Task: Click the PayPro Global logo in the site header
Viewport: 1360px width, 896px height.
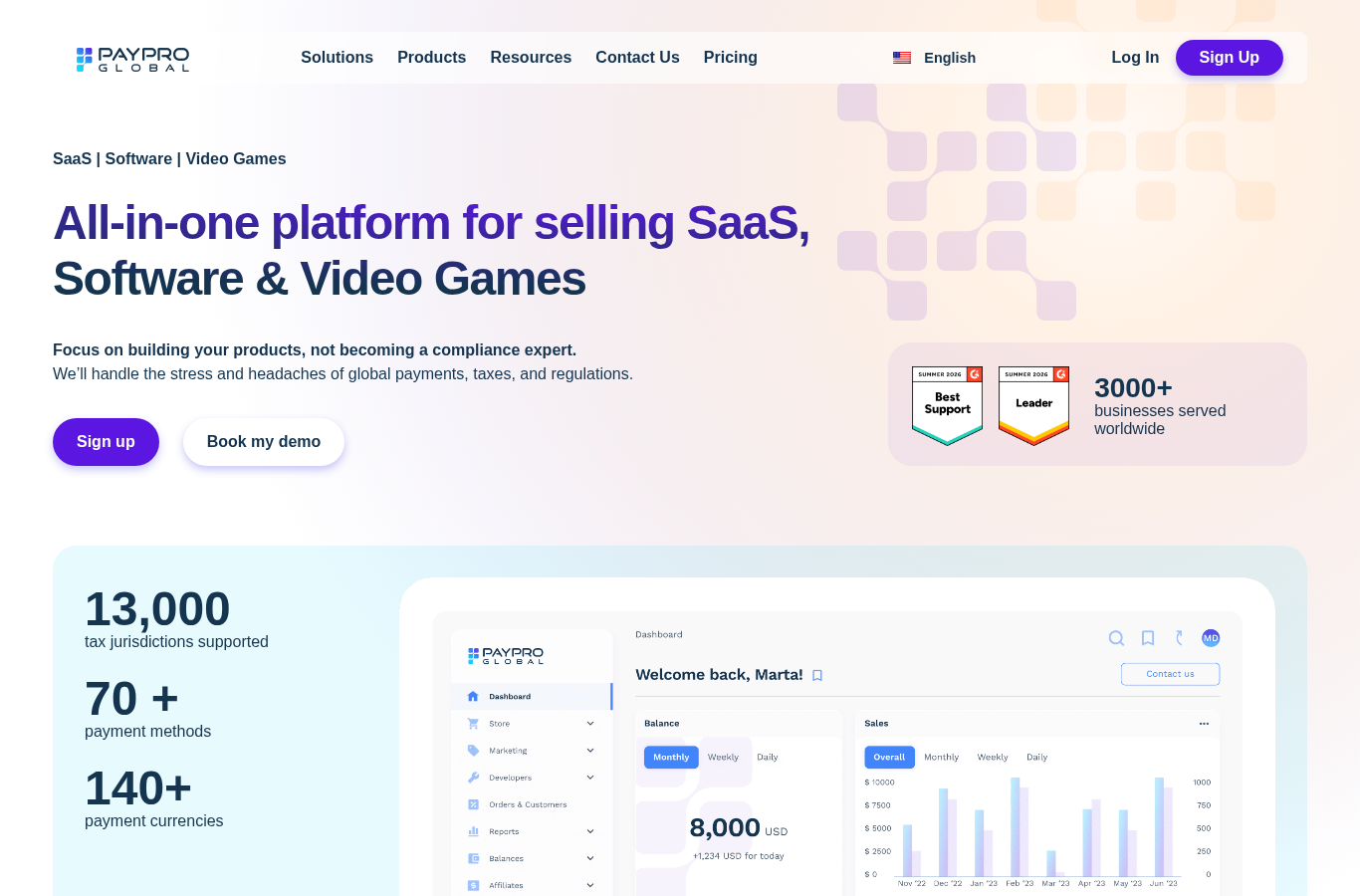Action: tap(132, 59)
